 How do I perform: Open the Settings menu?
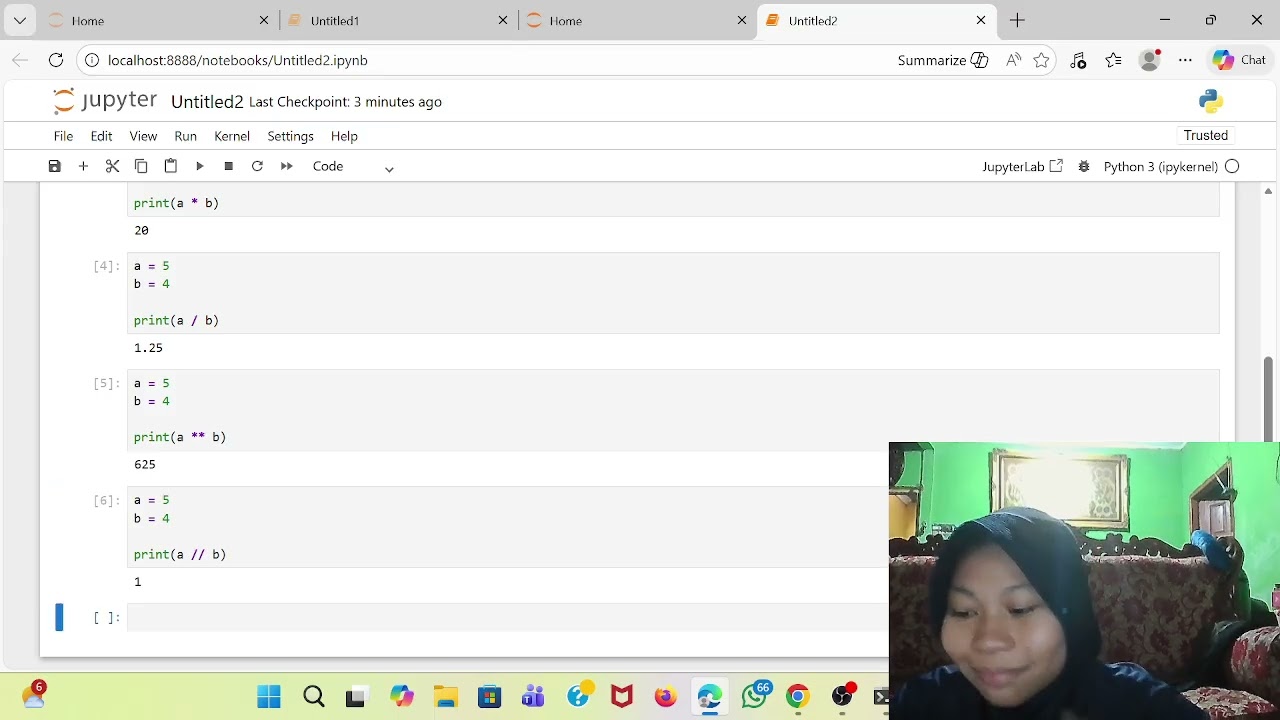(x=290, y=136)
